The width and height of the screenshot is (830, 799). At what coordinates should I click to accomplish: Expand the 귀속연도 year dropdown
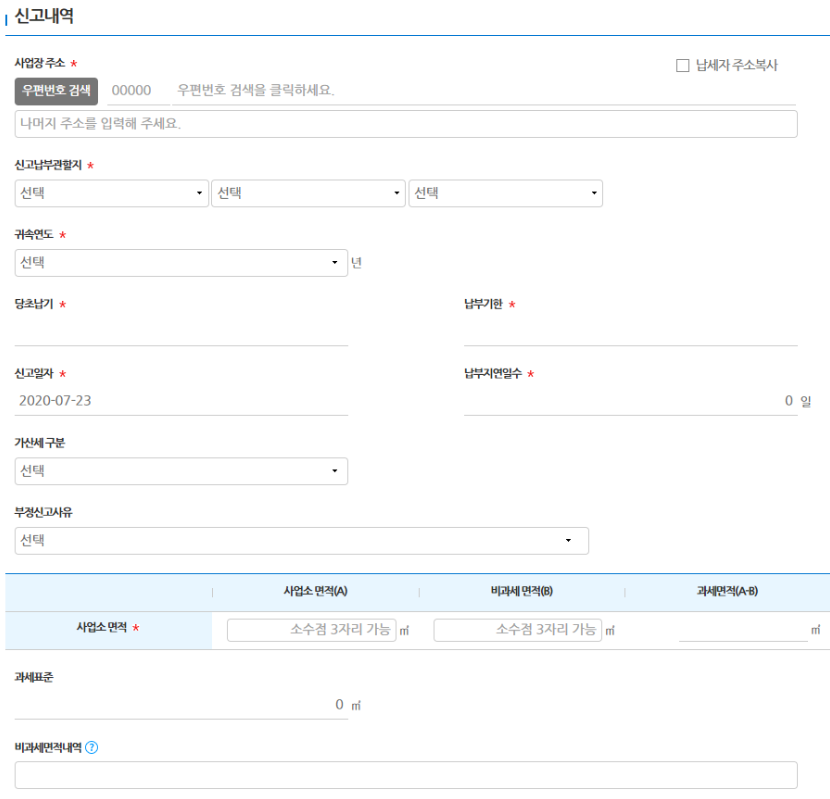pos(181,263)
